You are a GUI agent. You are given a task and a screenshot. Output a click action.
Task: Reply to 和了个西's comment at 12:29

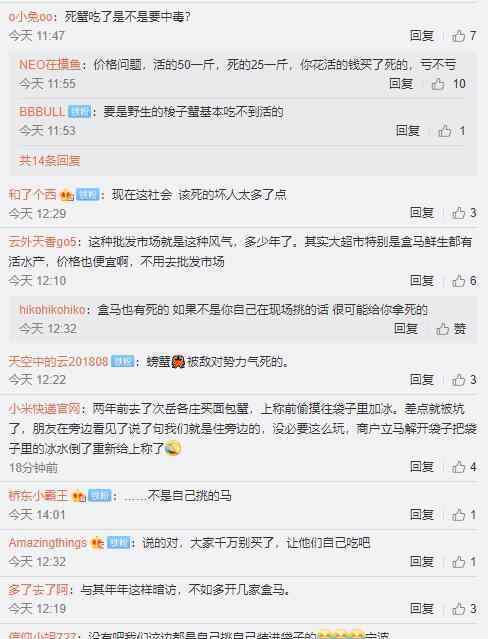coord(422,213)
